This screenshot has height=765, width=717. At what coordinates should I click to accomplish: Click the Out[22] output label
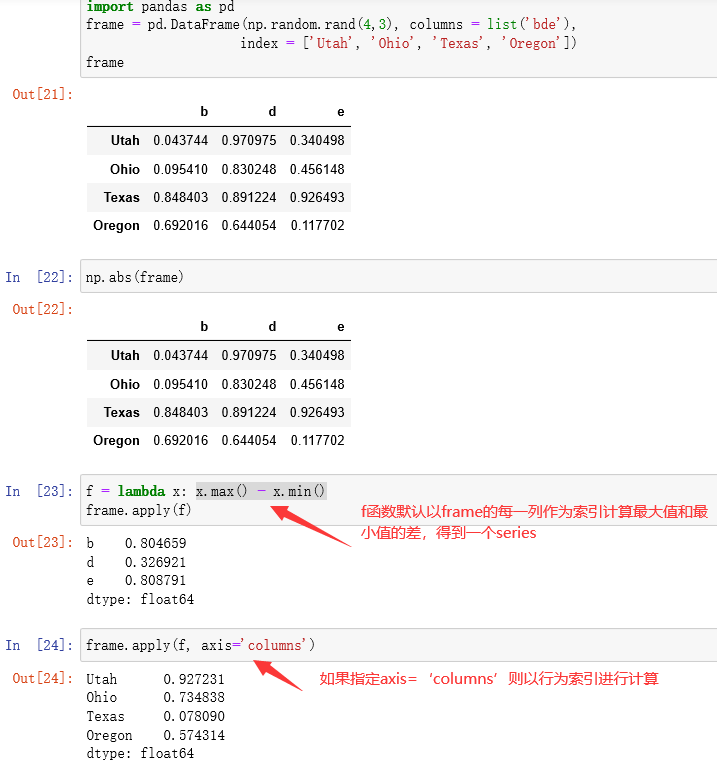[x=42, y=309]
